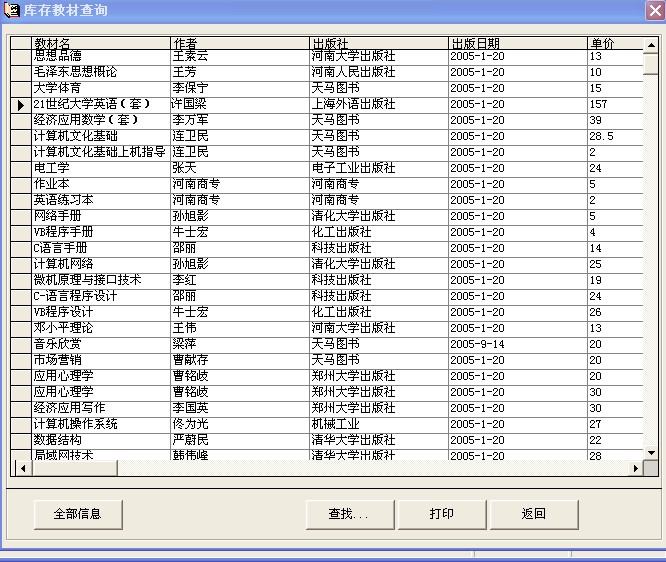Click the 教材名 column header
This screenshot has height=562, width=666.
(x=101, y=43)
